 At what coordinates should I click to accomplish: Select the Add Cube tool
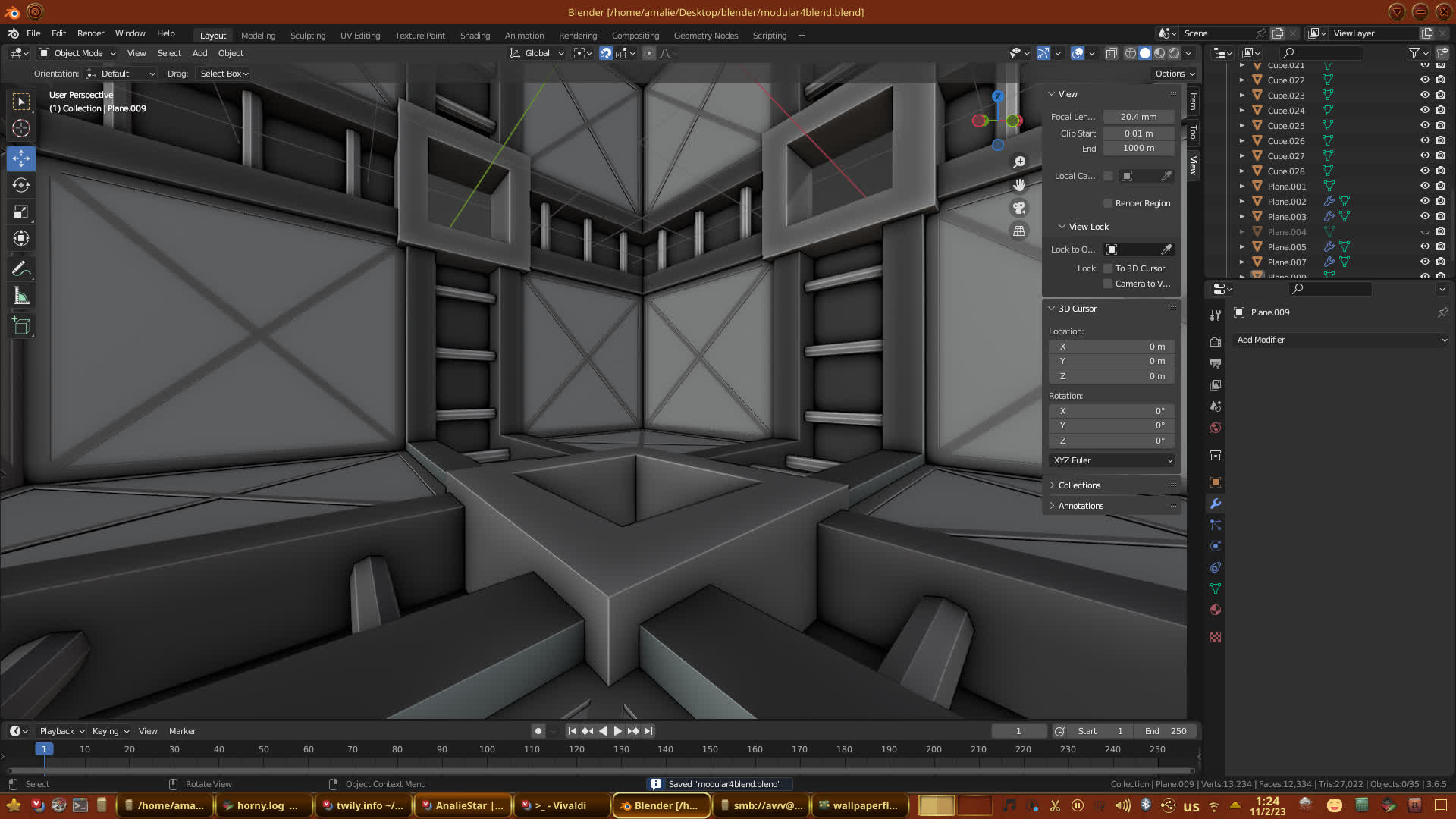pyautogui.click(x=21, y=326)
